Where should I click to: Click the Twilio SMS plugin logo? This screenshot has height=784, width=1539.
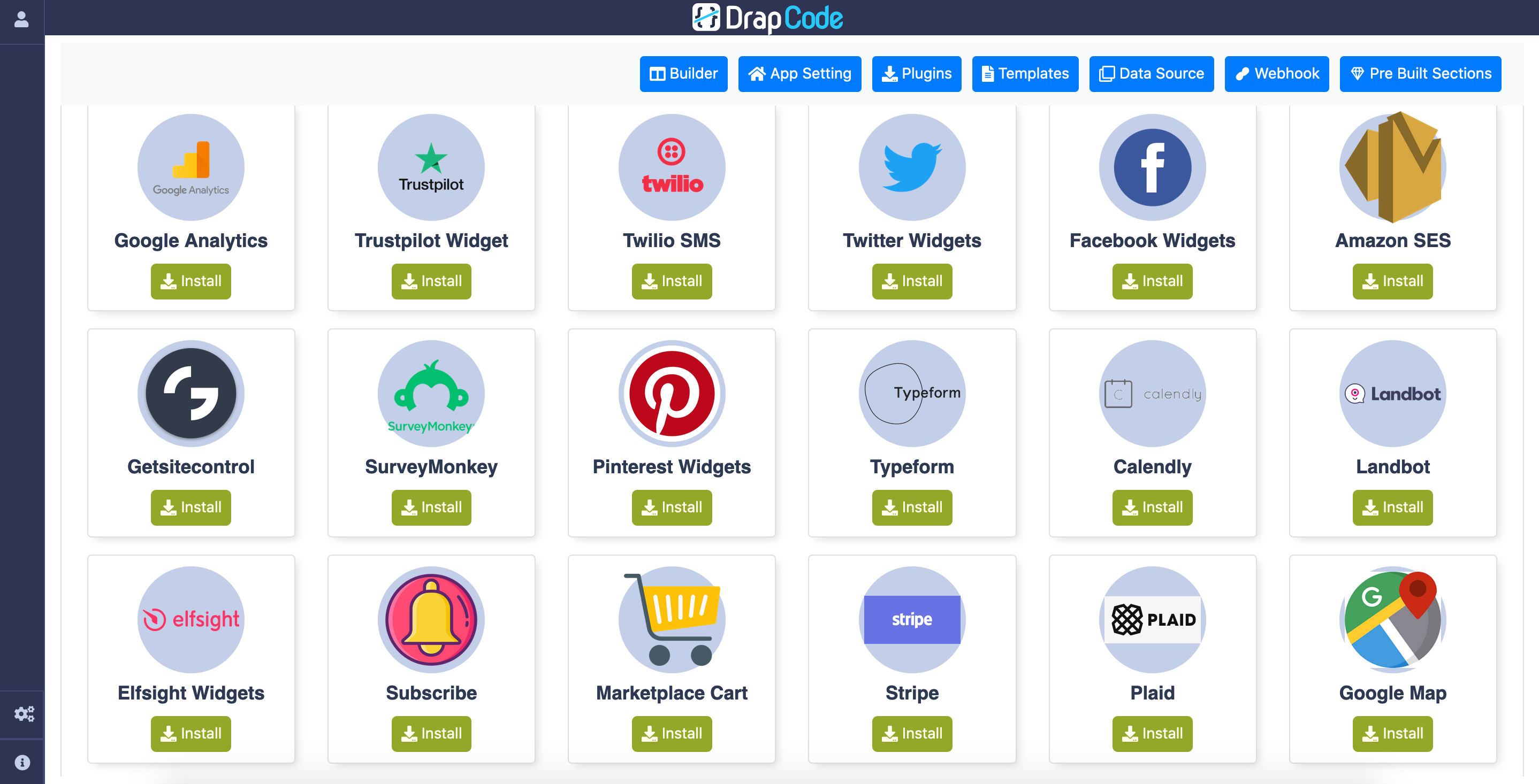click(672, 167)
